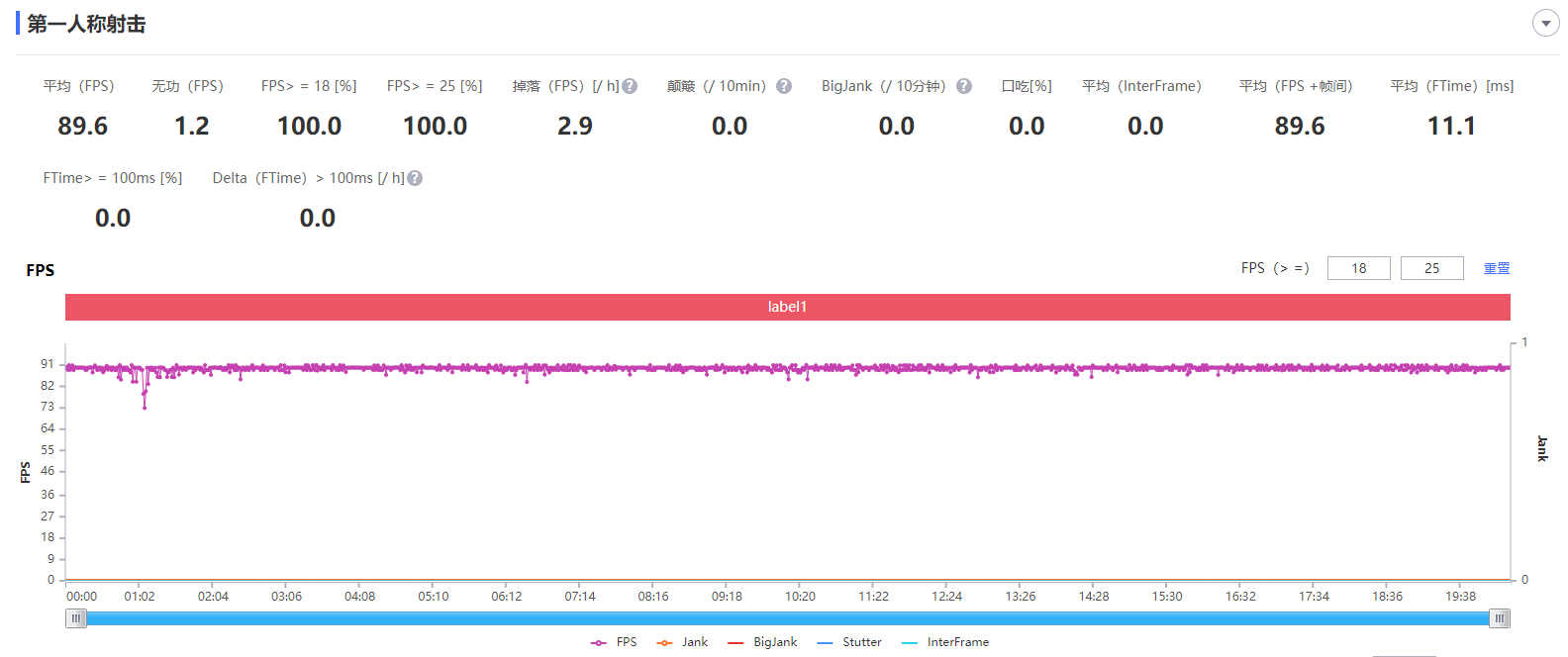Click the 平均 (FPS) value 89.6
1568x657 pixels.
[82, 126]
